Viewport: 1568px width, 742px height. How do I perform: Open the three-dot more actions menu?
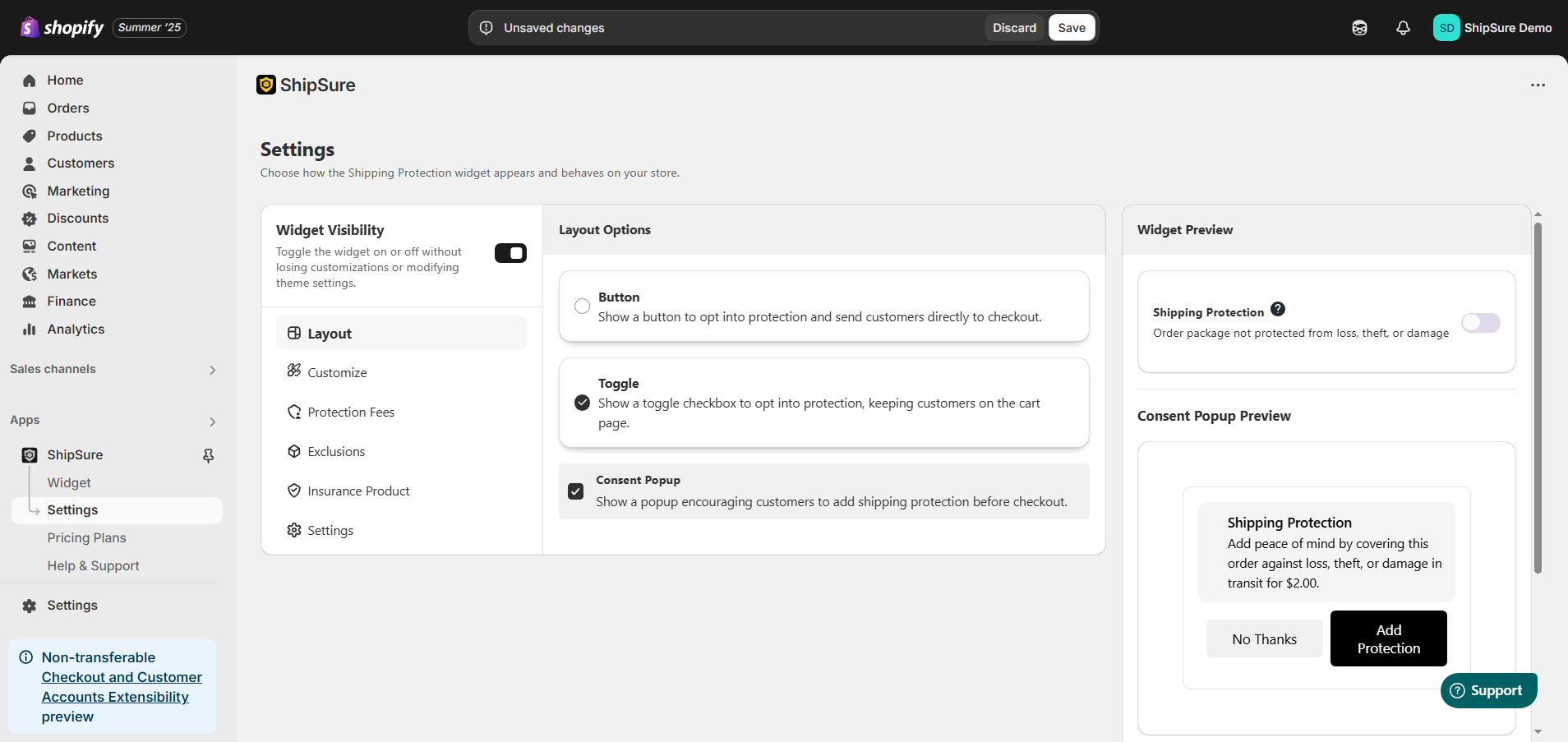1538,85
